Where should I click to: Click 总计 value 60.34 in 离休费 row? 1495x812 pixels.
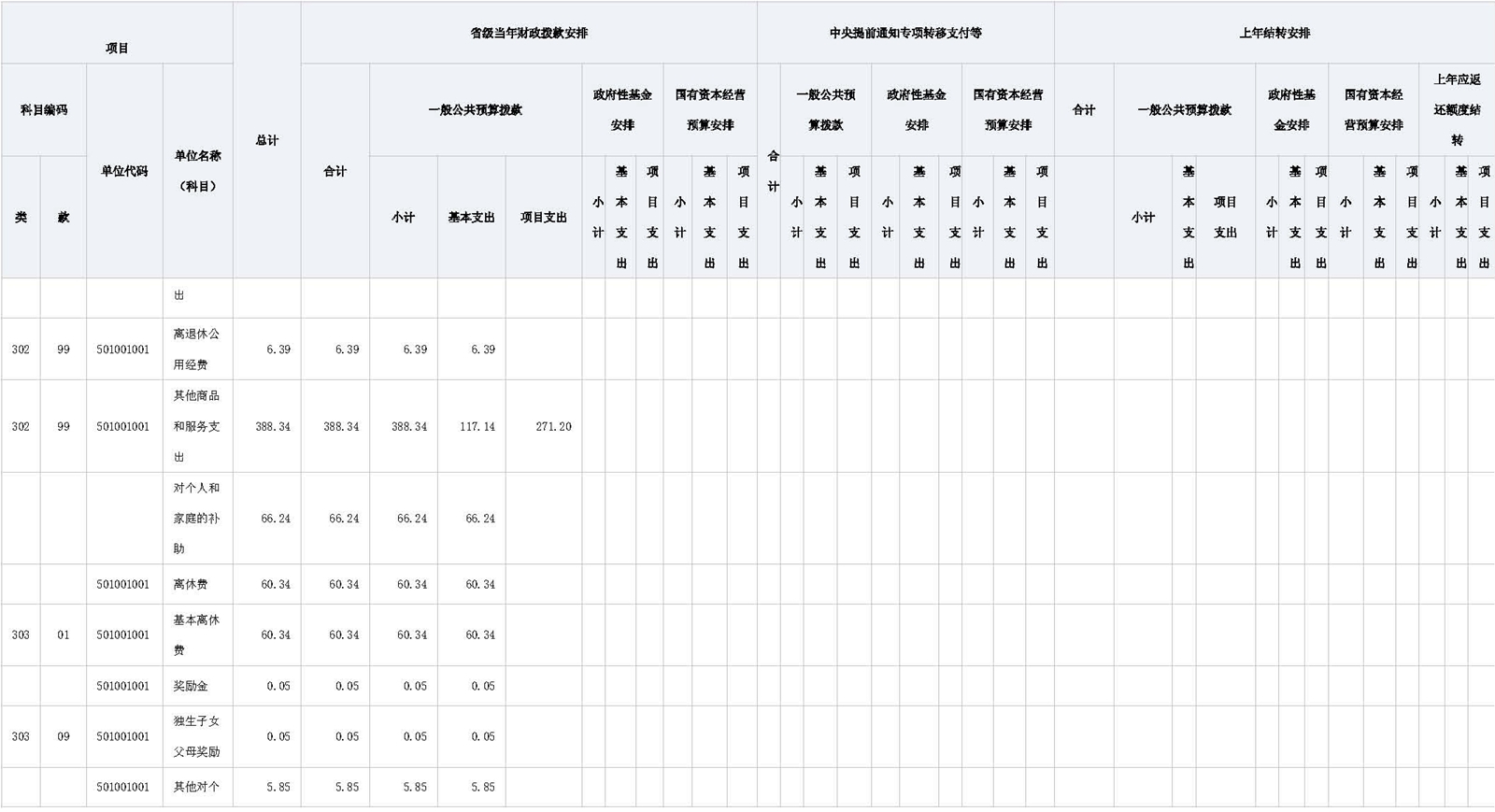coord(276,584)
